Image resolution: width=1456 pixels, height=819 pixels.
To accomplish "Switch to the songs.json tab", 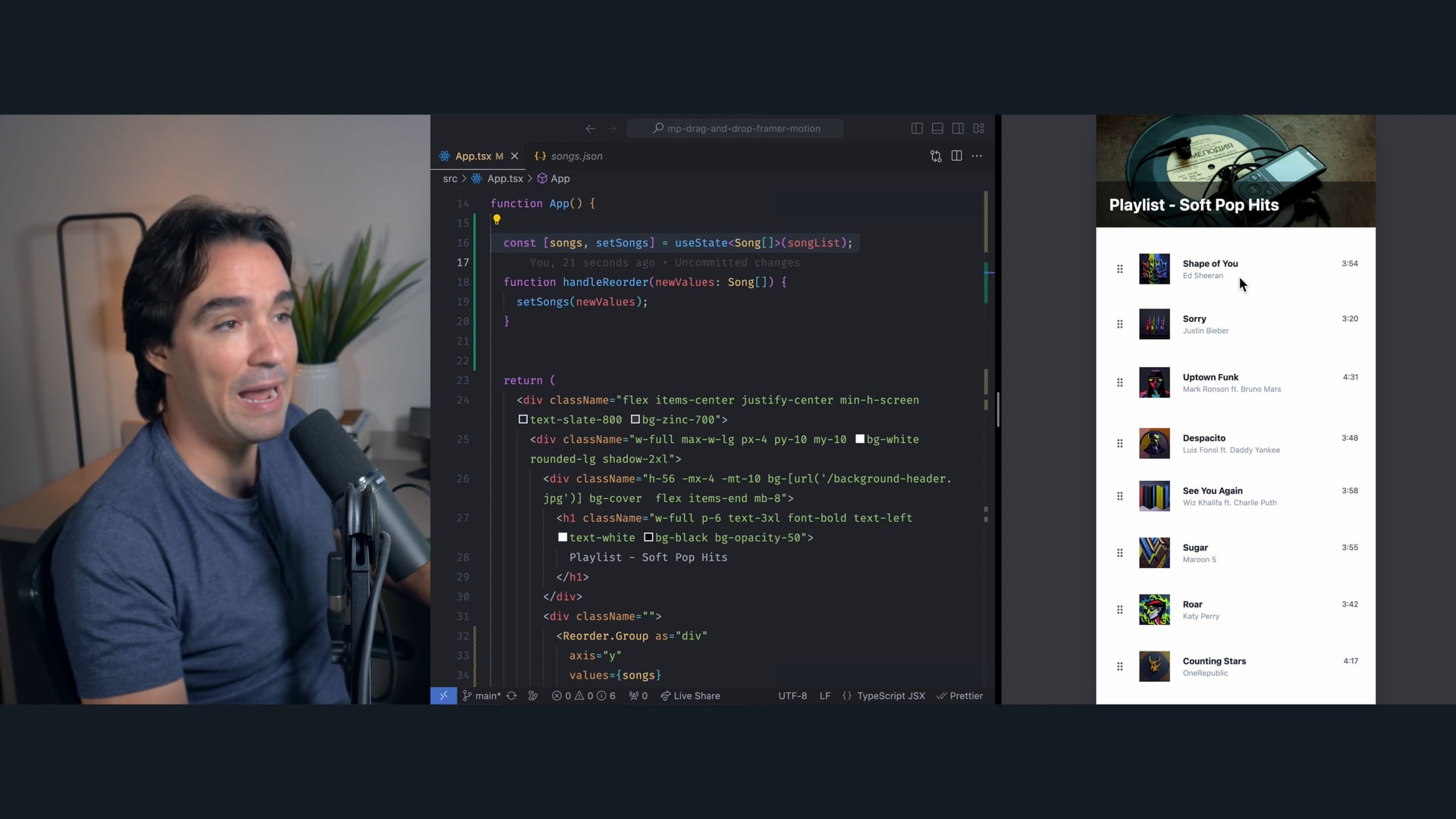I will coord(576,156).
